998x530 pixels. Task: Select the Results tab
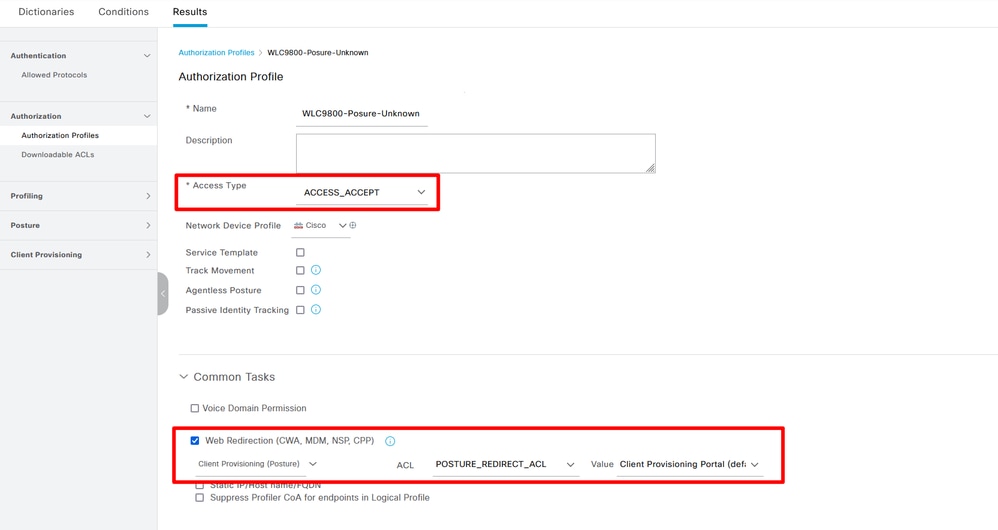click(x=190, y=11)
